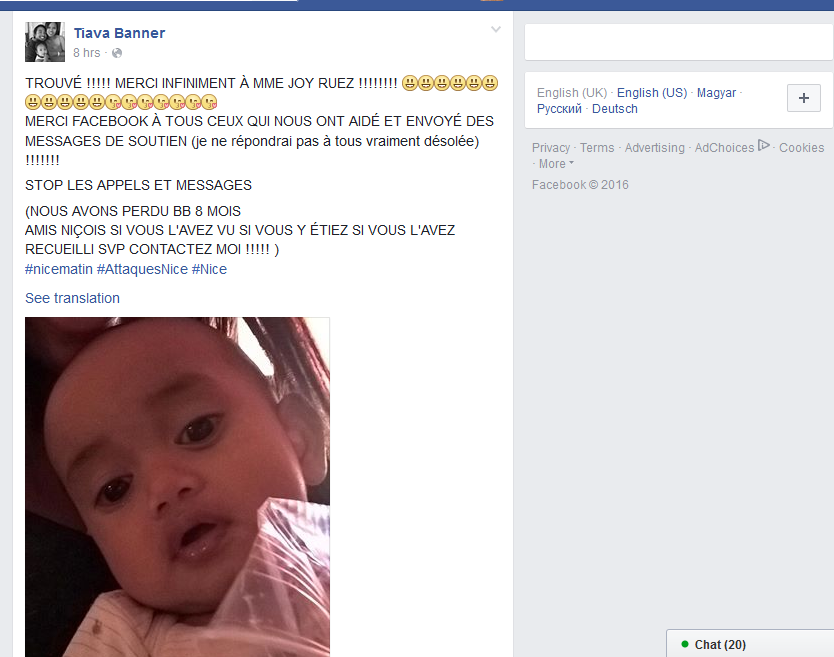834x657 pixels.
Task: Expand the More footer dropdown
Action: pos(556,164)
